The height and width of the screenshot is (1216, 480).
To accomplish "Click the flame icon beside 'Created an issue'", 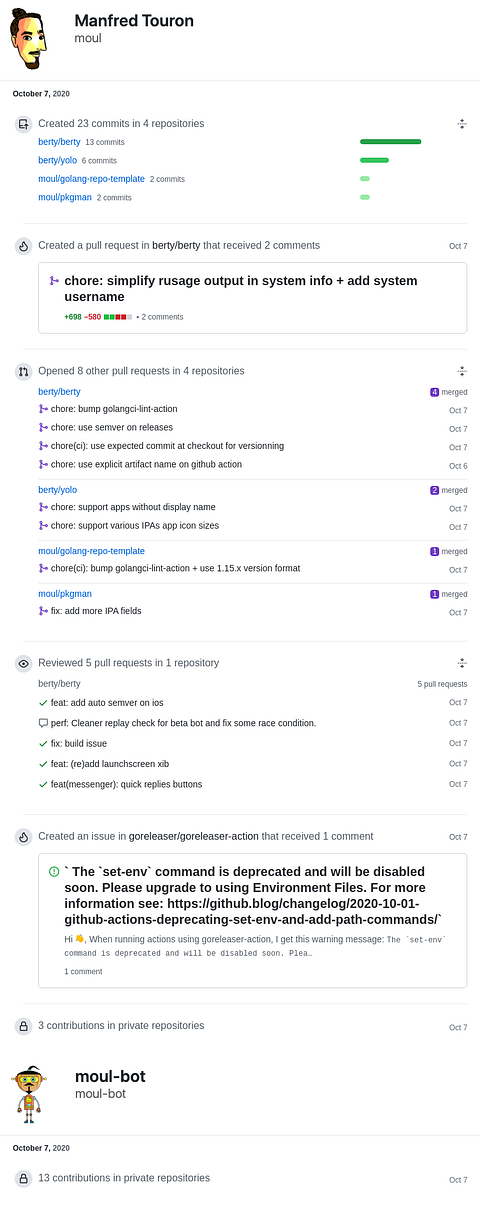I will point(23,836).
